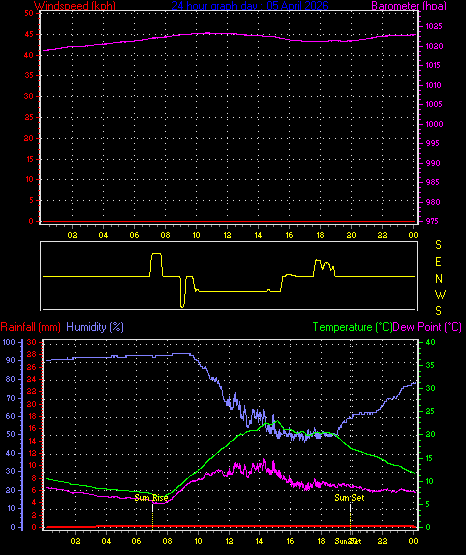Click the sunrise dotted marker line
466x555 pixels.
[x=153, y=516]
